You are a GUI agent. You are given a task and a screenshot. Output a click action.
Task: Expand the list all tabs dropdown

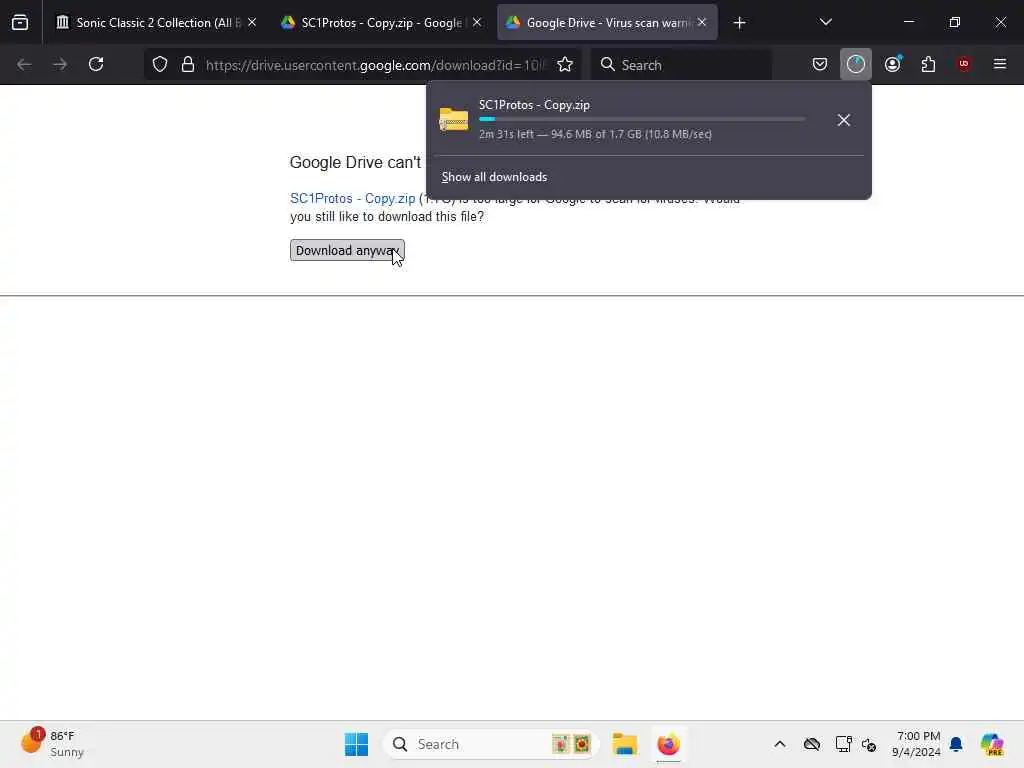[826, 22]
